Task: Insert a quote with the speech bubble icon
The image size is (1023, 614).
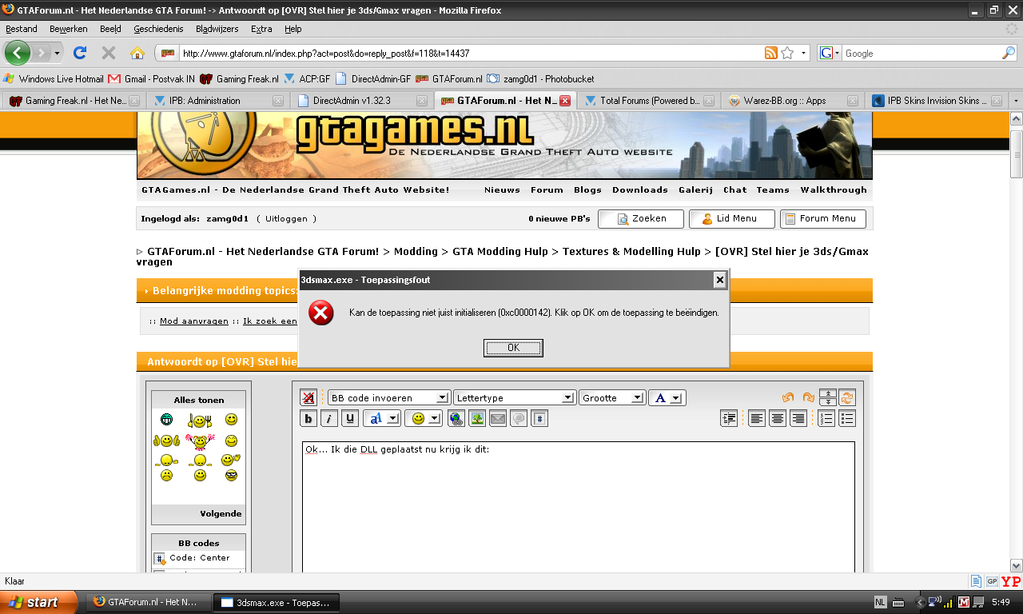Action: [519, 418]
